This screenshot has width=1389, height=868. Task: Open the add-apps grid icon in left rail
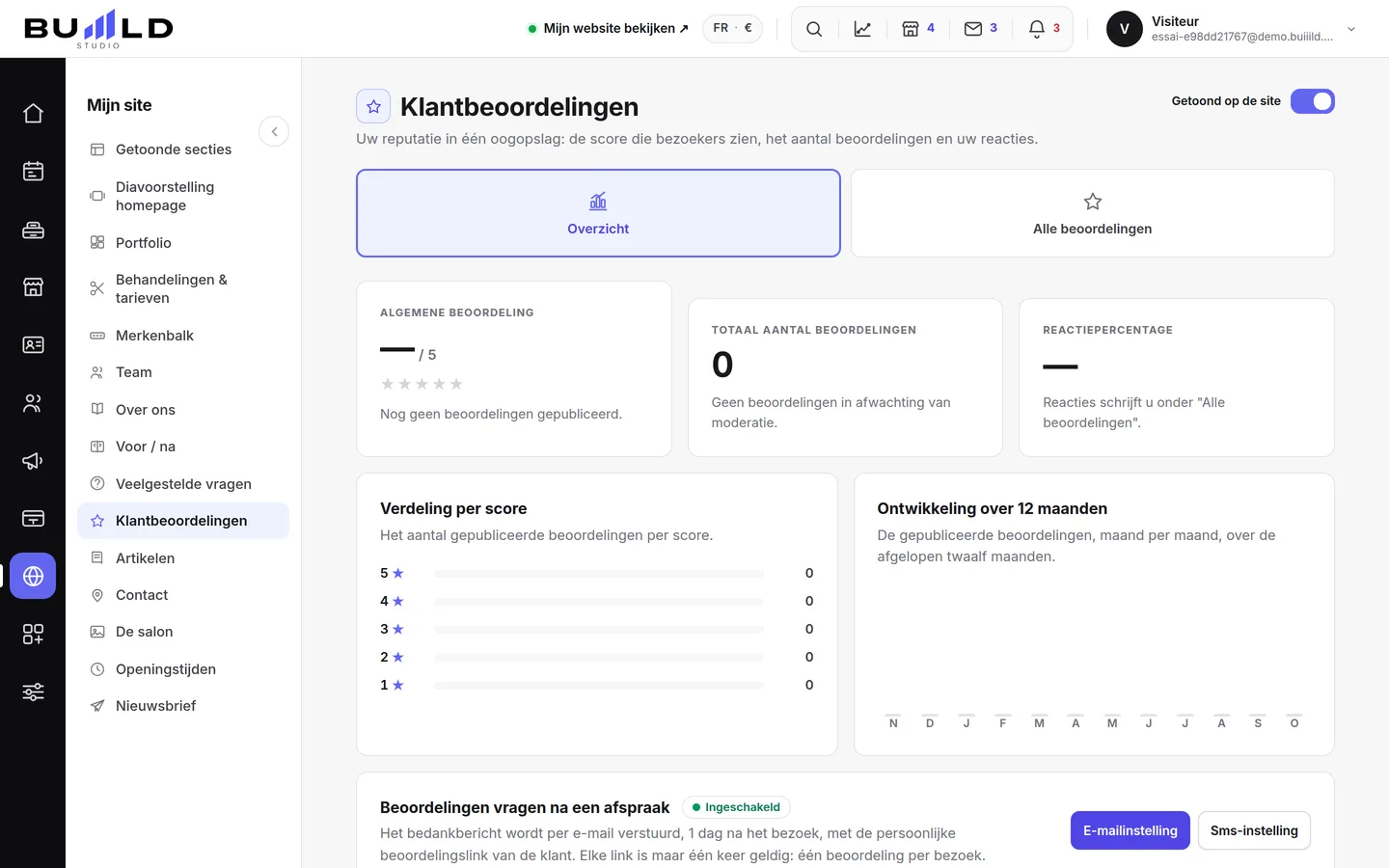pyautogui.click(x=33, y=635)
